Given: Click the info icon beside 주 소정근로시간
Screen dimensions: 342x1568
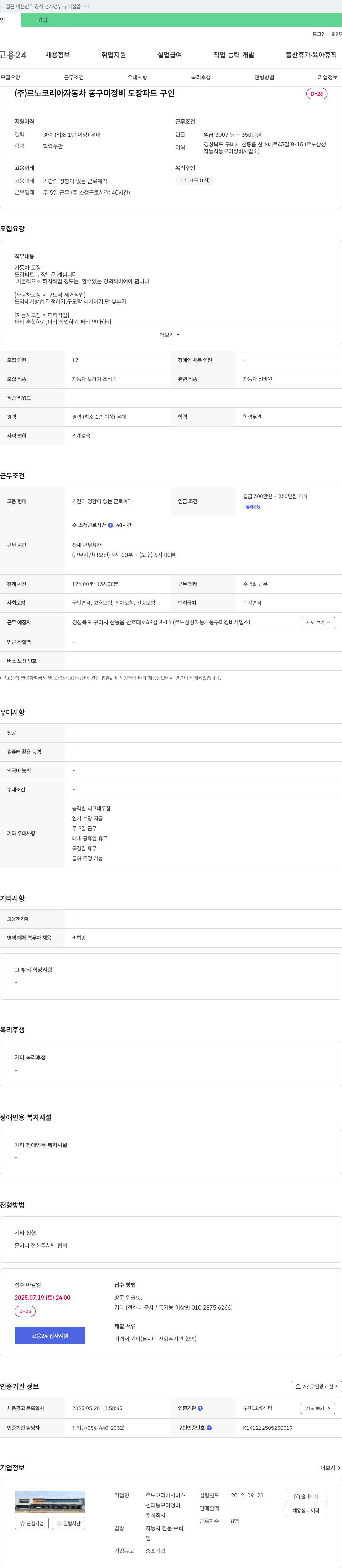Looking at the screenshot, I should (110, 525).
